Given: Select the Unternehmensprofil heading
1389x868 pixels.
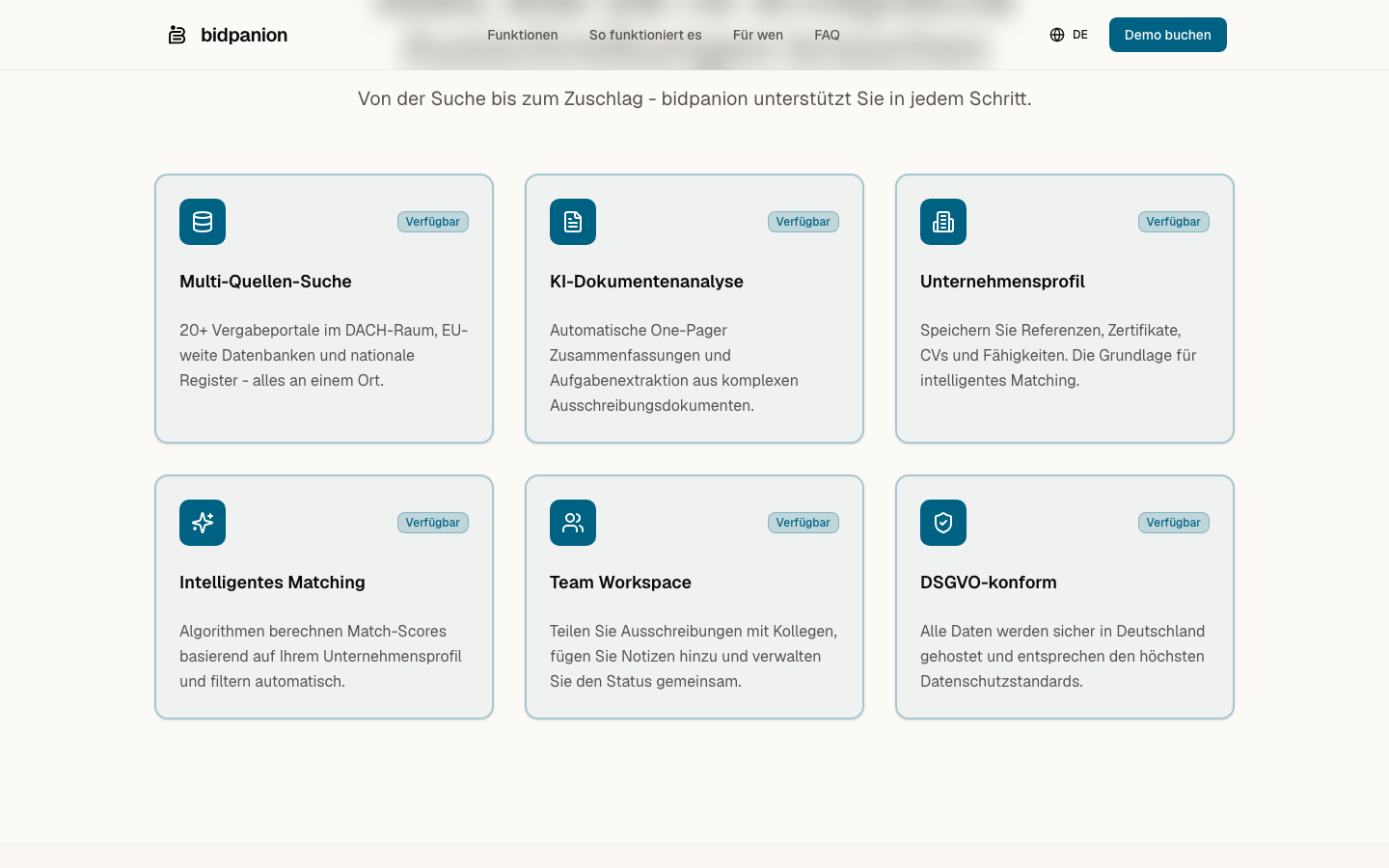Looking at the screenshot, I should coord(1002,282).
